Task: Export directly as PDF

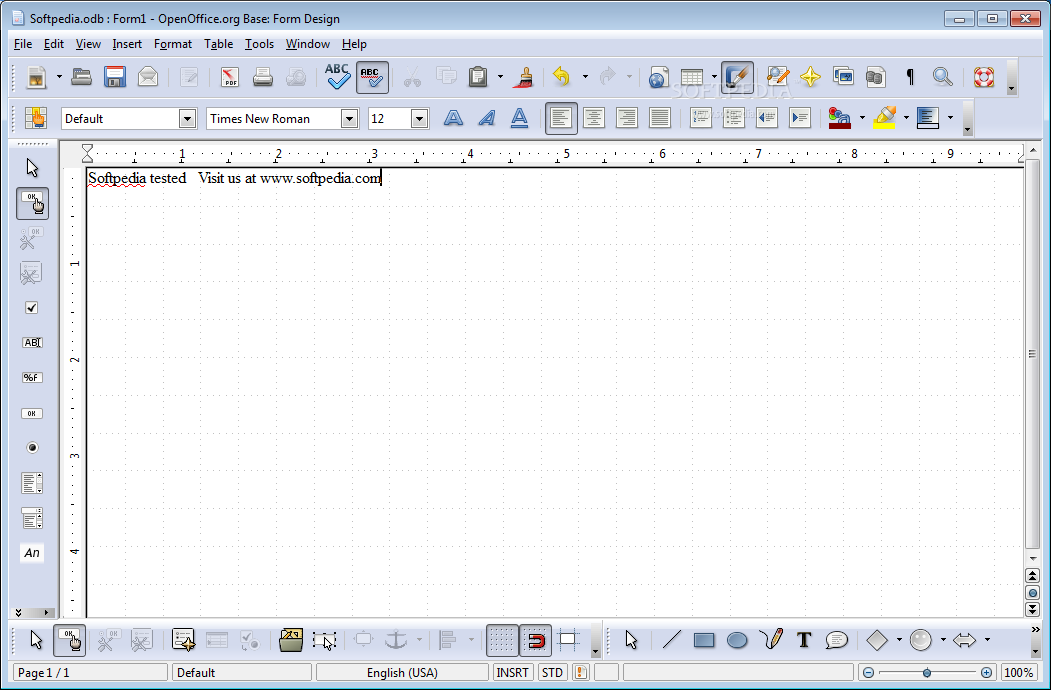Action: point(230,77)
